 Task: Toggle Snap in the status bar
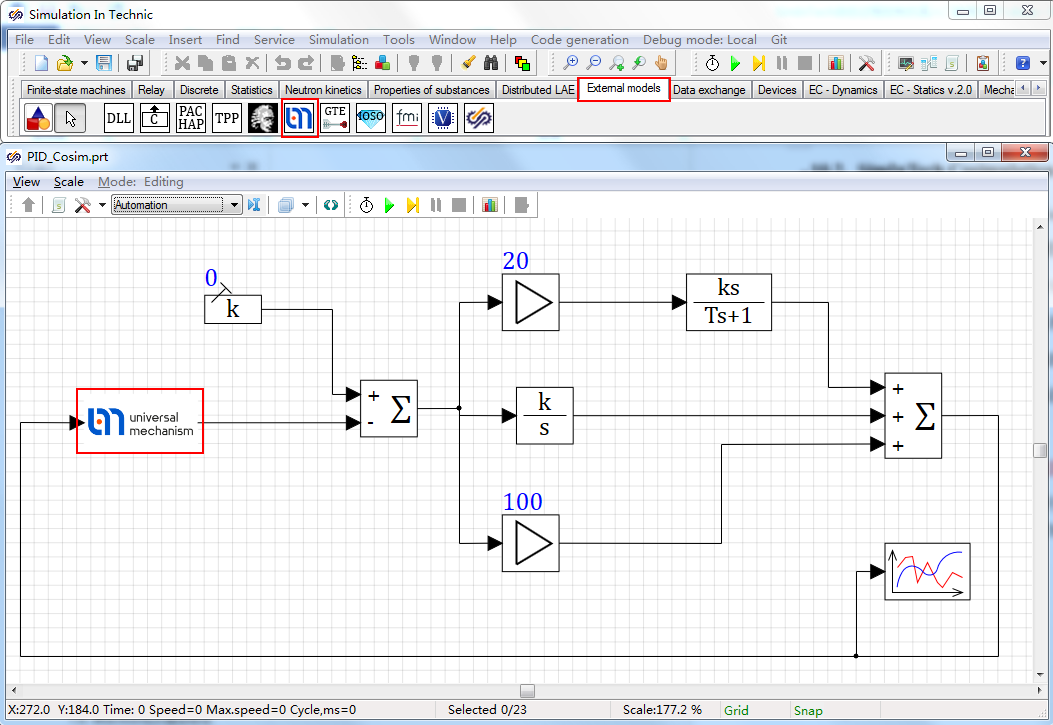tap(808, 710)
